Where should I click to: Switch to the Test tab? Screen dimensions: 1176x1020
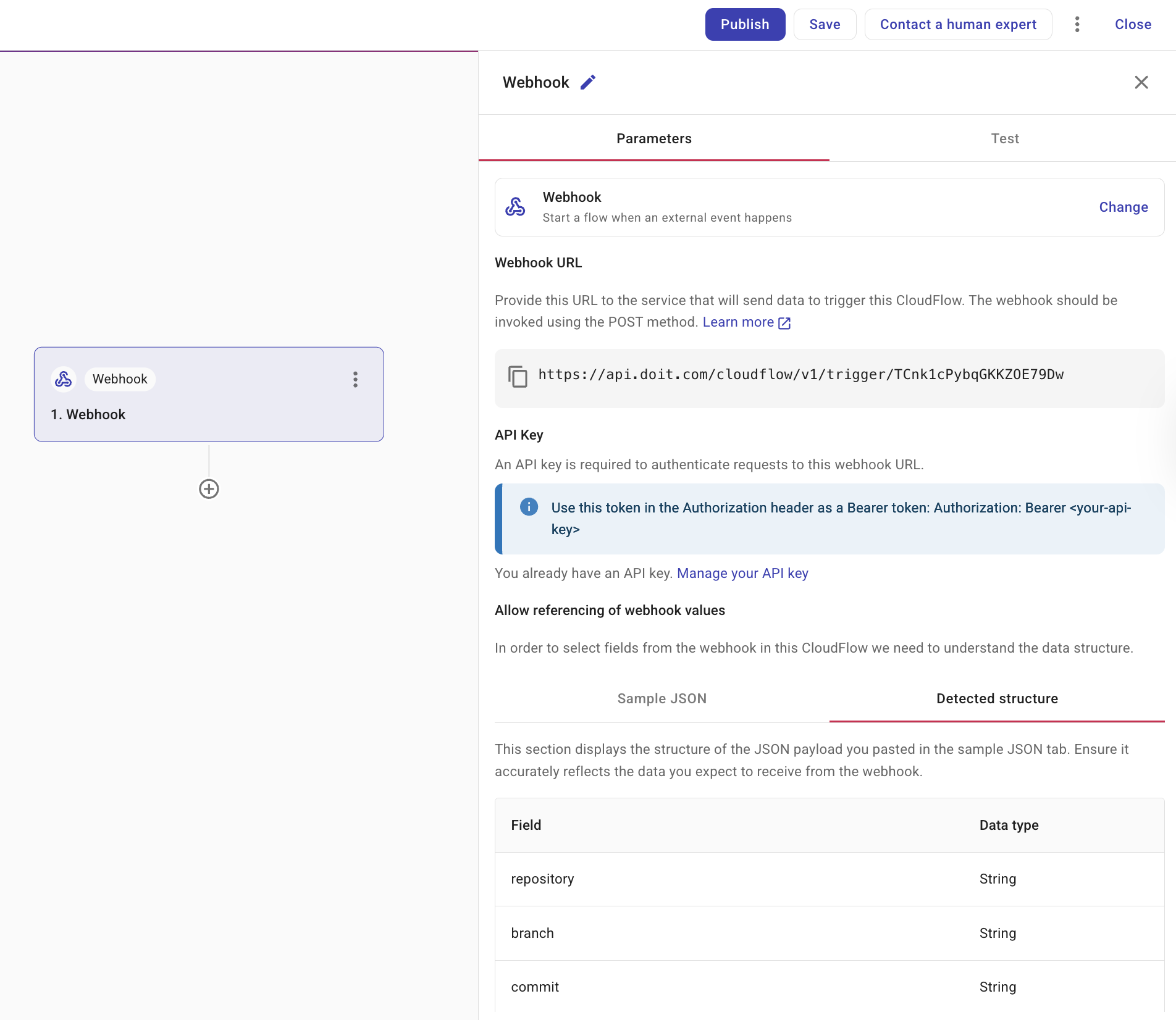click(1005, 138)
